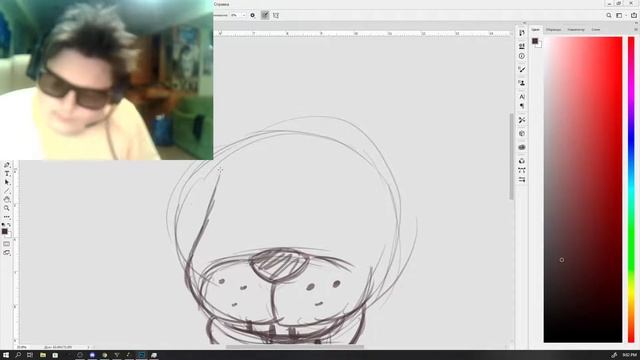Image resolution: width=640 pixels, height=360 pixels.
Task: Switch to the Слои tab
Action: point(596,29)
